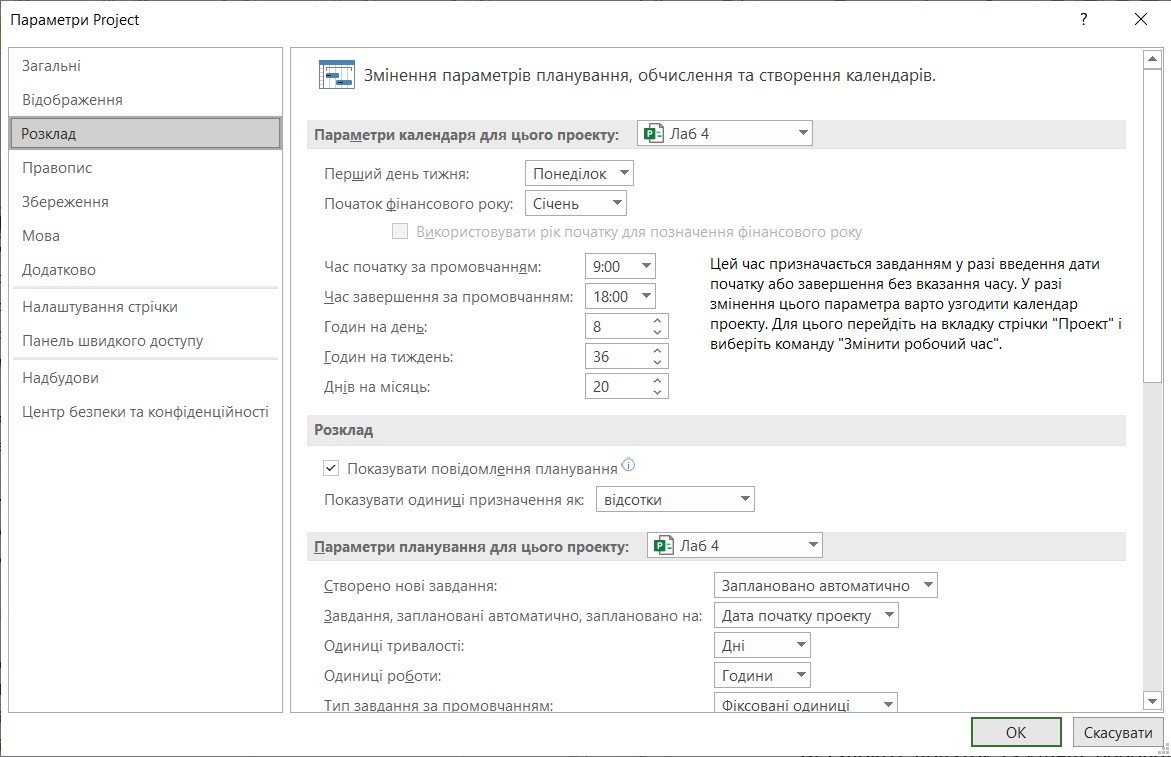Open the calendar options project dropdown 'Лаб 4'
Viewport: 1171px width, 757px height.
point(724,134)
